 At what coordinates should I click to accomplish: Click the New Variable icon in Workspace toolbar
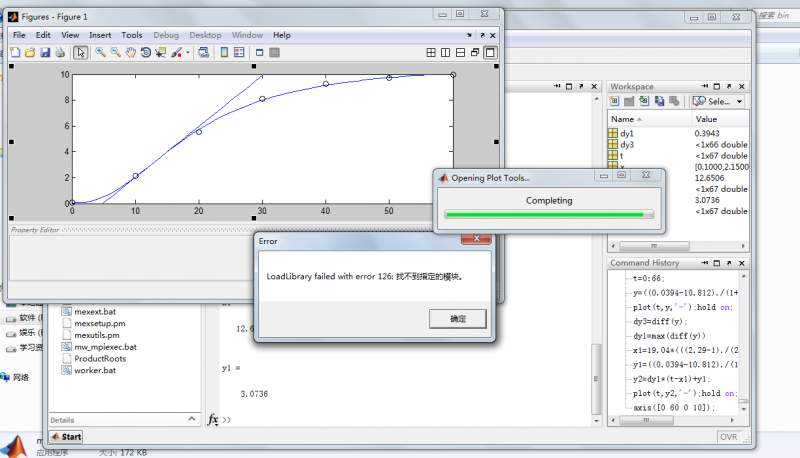coord(614,101)
